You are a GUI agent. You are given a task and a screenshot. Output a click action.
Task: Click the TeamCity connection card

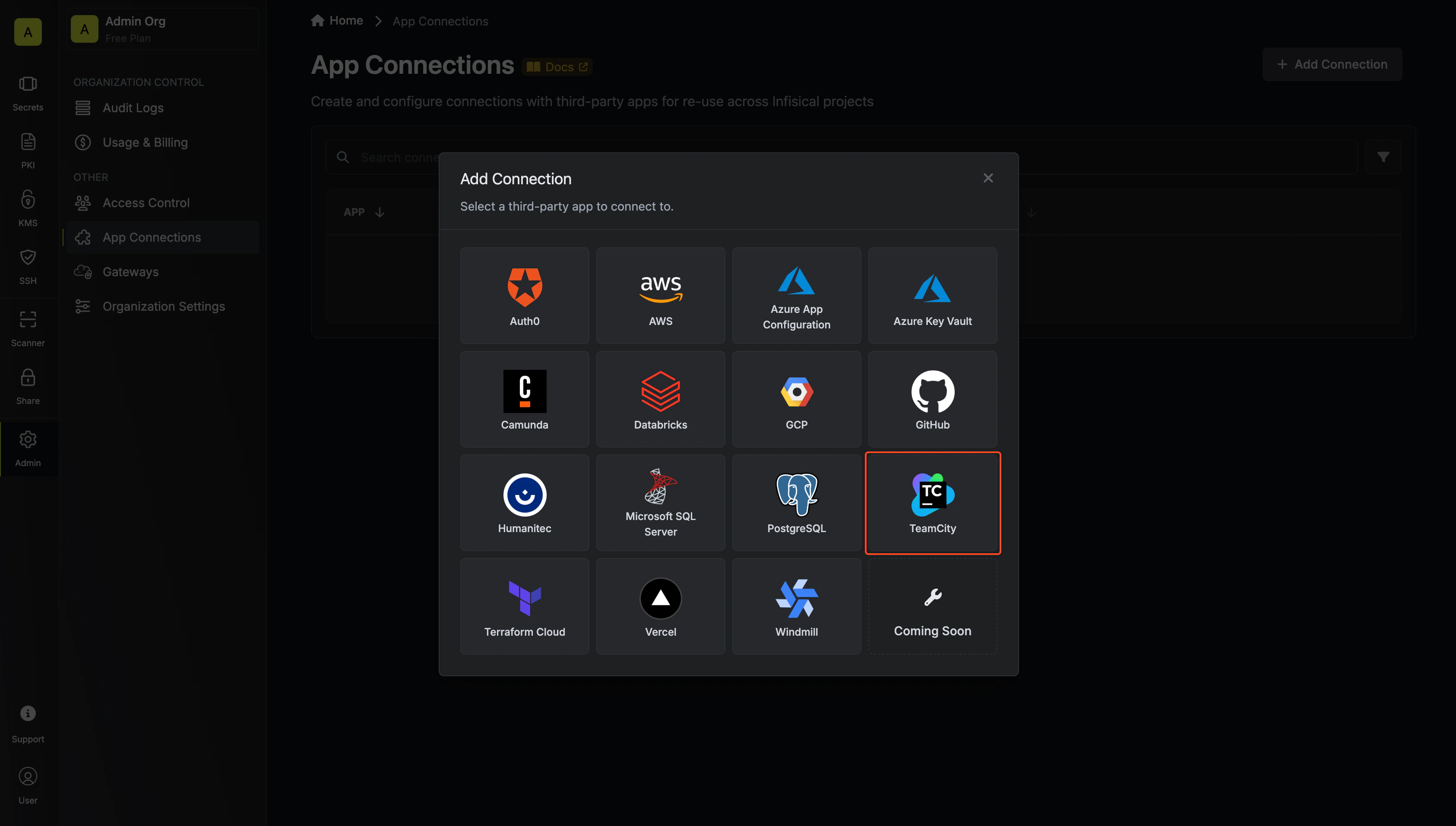tap(932, 503)
